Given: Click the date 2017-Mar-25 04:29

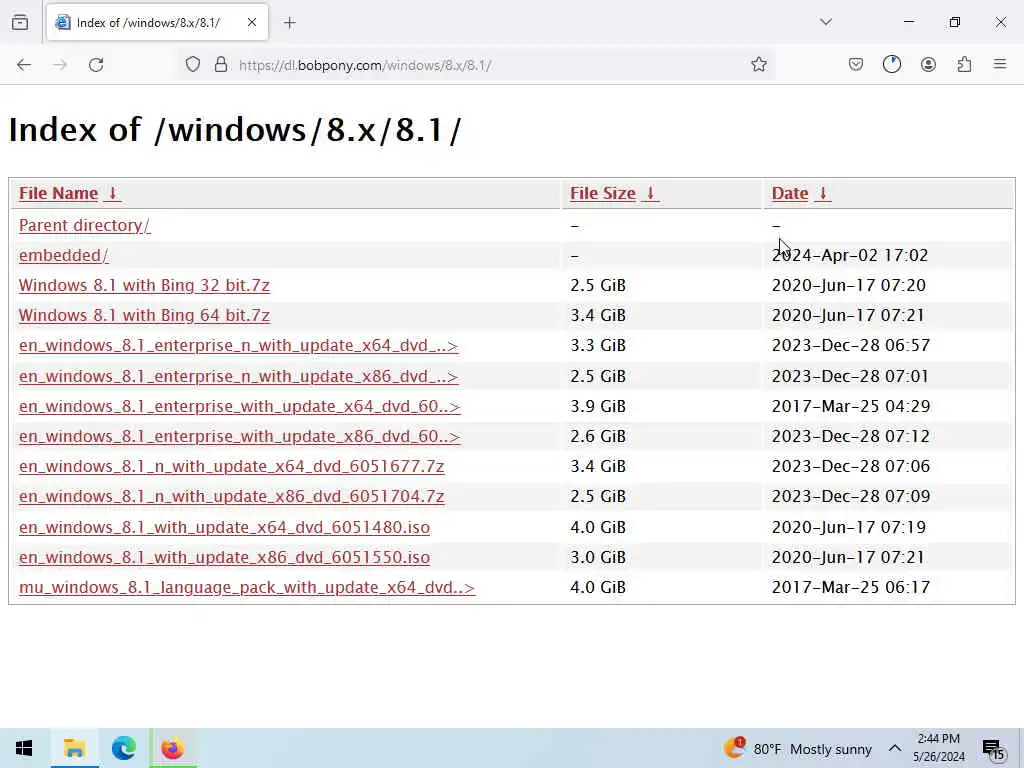Looking at the screenshot, I should pos(851,406).
